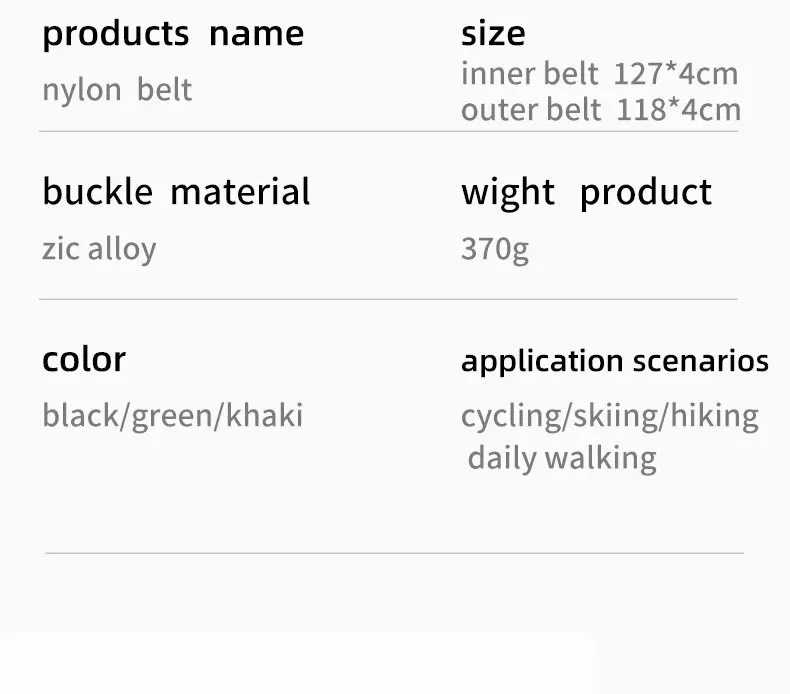The height and width of the screenshot is (694, 790).
Task: Select the outer belt 118*4cm text
Action: pyautogui.click(x=600, y=109)
